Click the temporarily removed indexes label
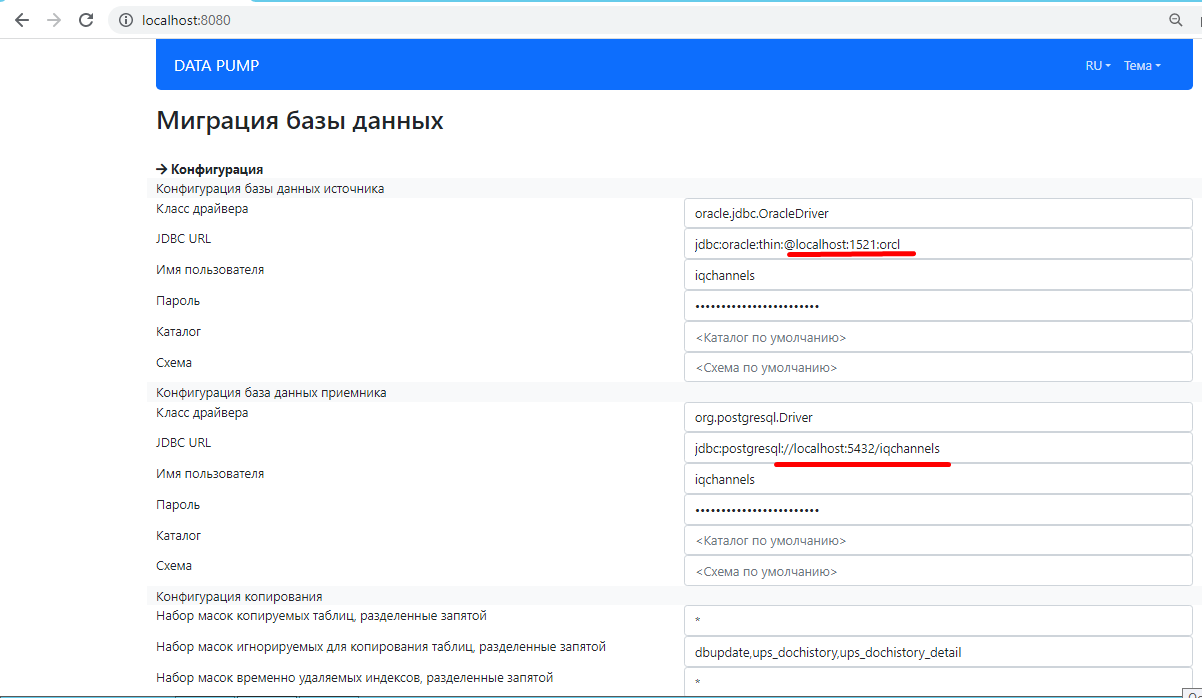The image size is (1202, 698). 354,678
